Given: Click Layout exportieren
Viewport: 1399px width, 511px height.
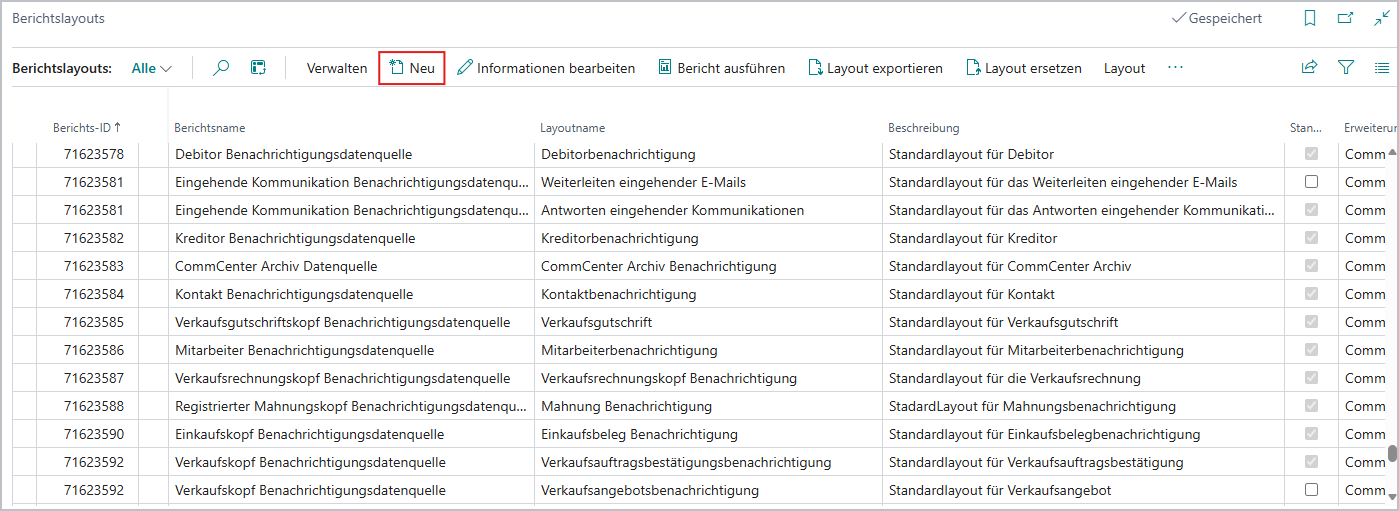Looking at the screenshot, I should click(x=875, y=68).
